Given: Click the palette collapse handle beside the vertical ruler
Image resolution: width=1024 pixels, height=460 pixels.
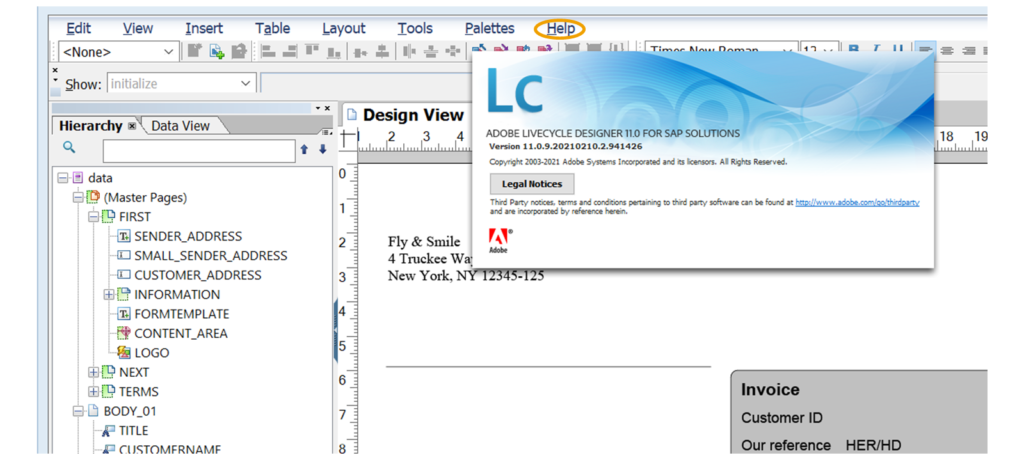Looking at the screenshot, I should click(336, 331).
